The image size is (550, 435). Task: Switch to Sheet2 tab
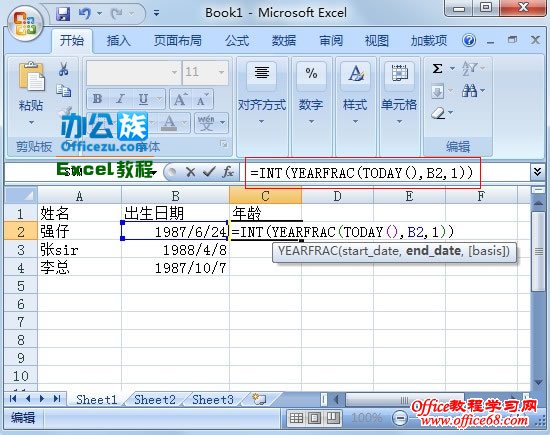point(155,400)
